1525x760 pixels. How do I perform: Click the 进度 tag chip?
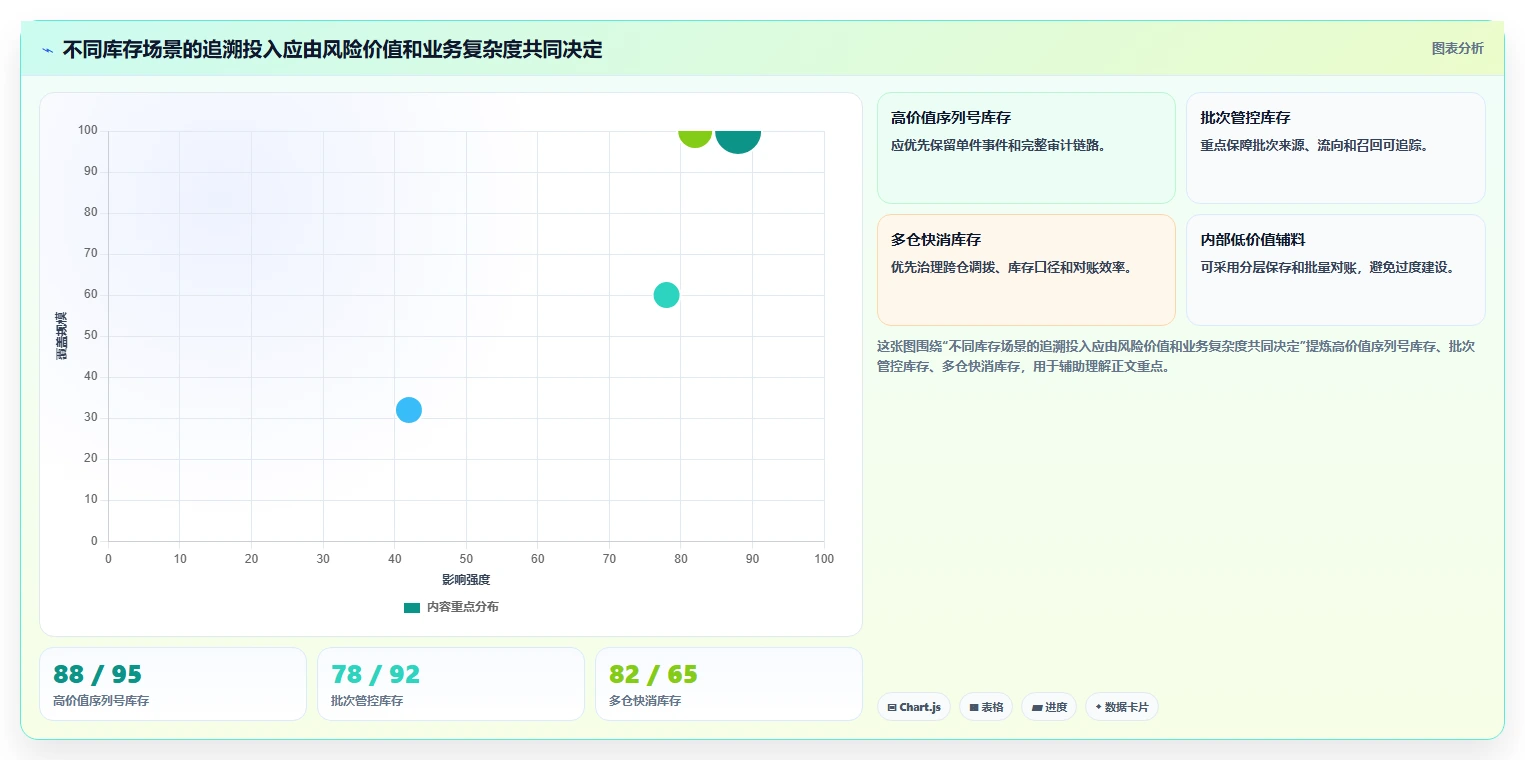pyautogui.click(x=1049, y=707)
